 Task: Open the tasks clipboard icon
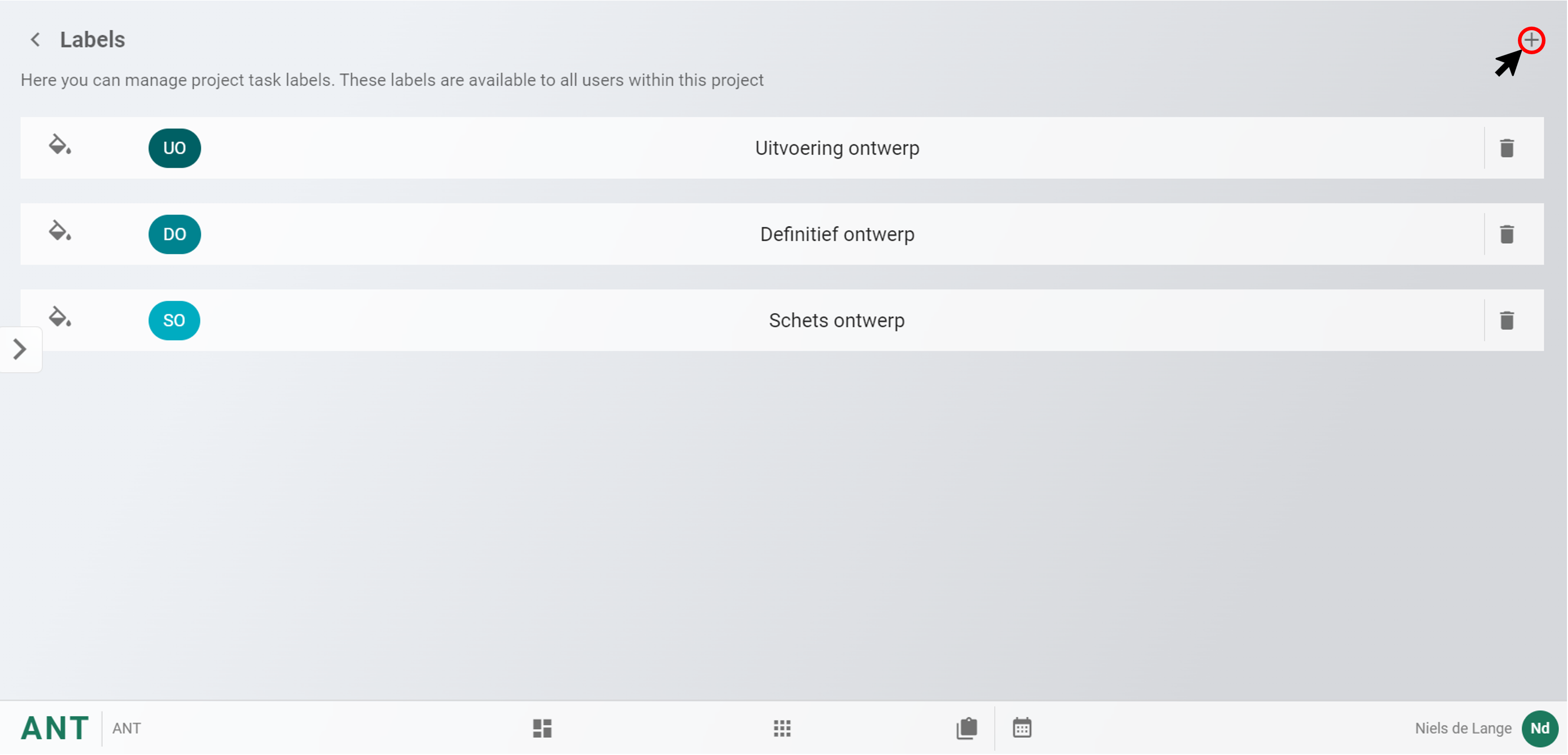click(967, 728)
